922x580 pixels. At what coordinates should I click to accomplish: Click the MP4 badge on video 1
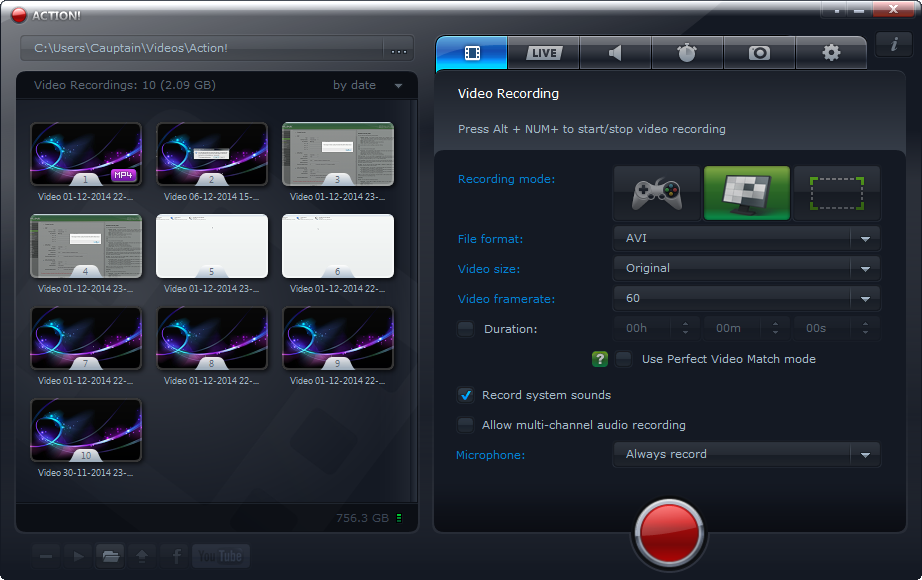123,175
